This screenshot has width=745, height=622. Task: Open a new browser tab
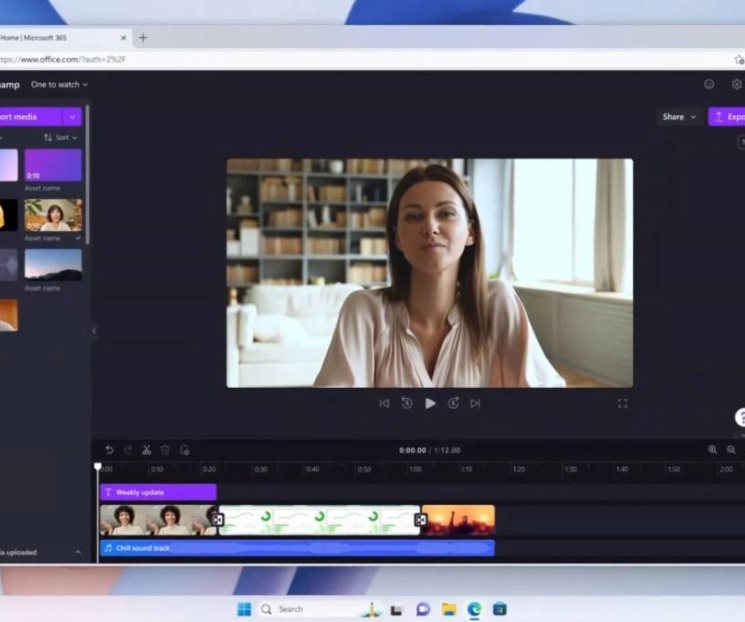click(x=143, y=38)
